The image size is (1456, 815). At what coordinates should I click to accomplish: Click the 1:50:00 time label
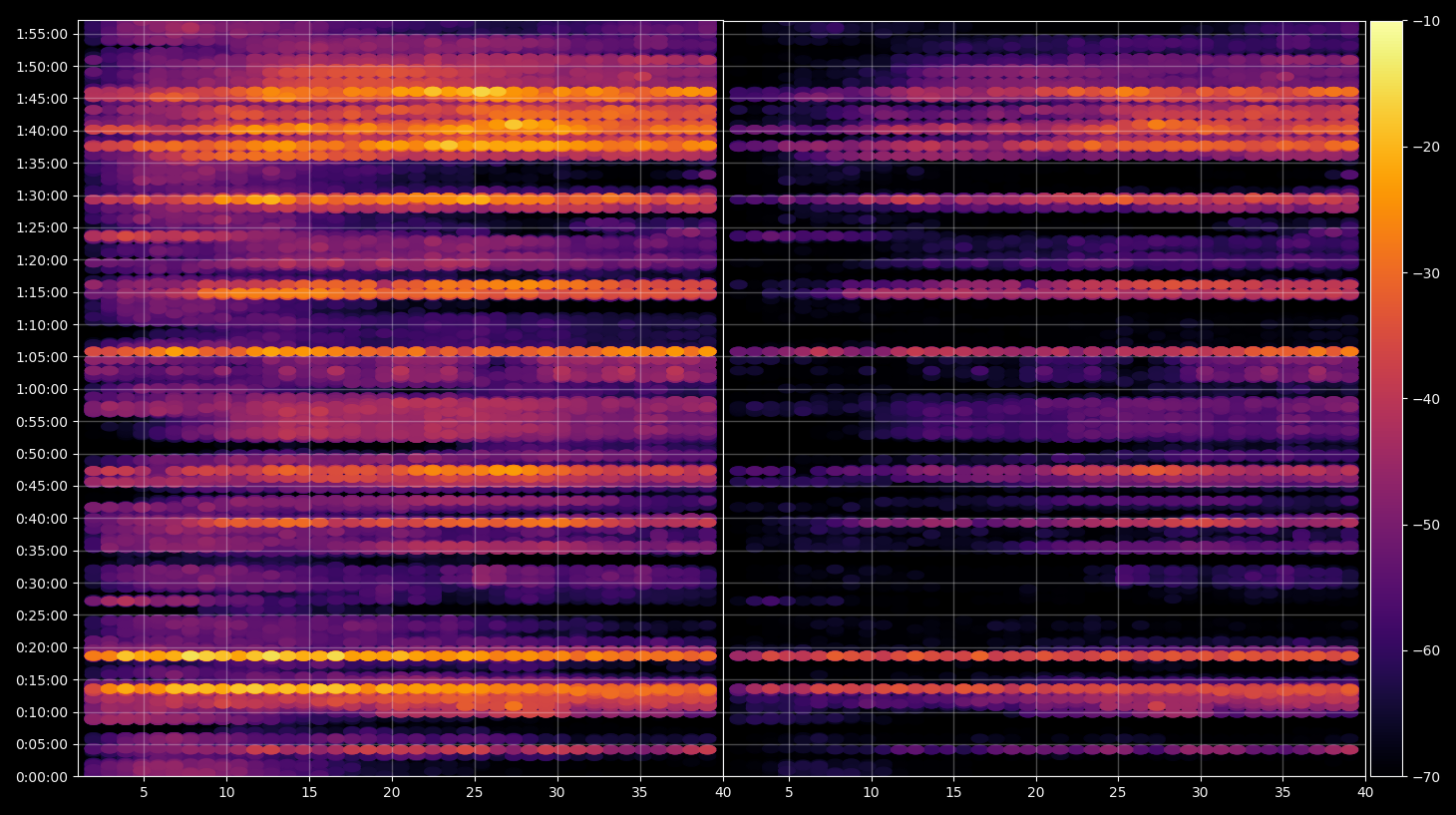coord(42,67)
